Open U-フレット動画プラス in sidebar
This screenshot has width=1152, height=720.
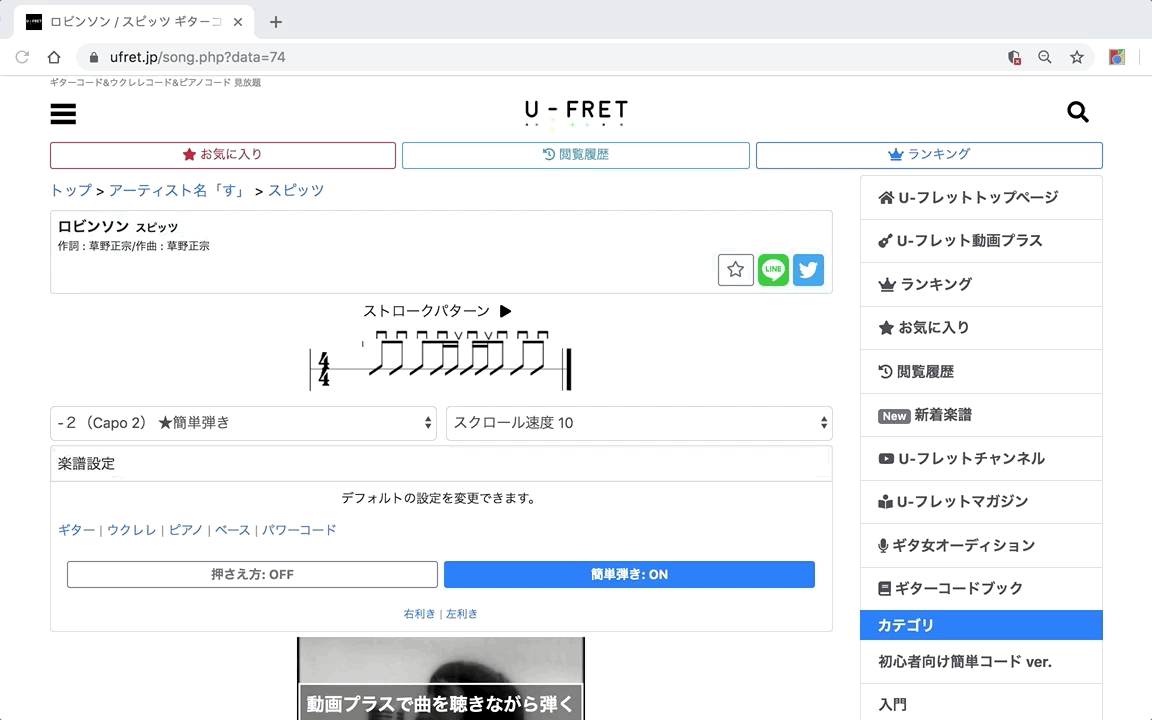981,241
